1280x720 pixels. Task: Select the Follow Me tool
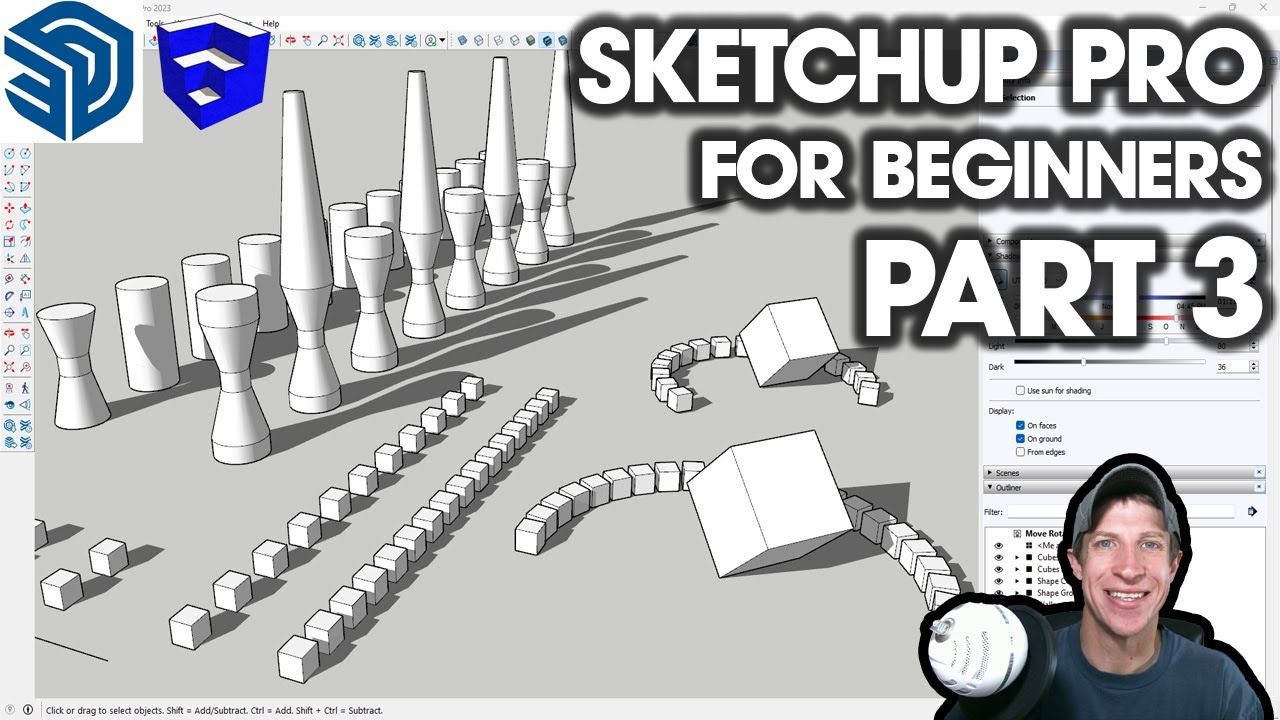26,223
